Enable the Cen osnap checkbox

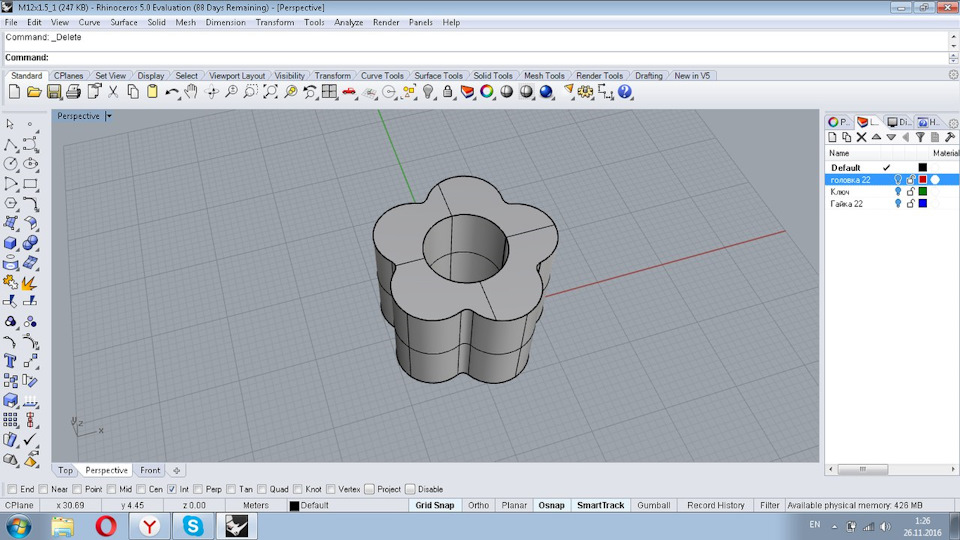pos(141,489)
